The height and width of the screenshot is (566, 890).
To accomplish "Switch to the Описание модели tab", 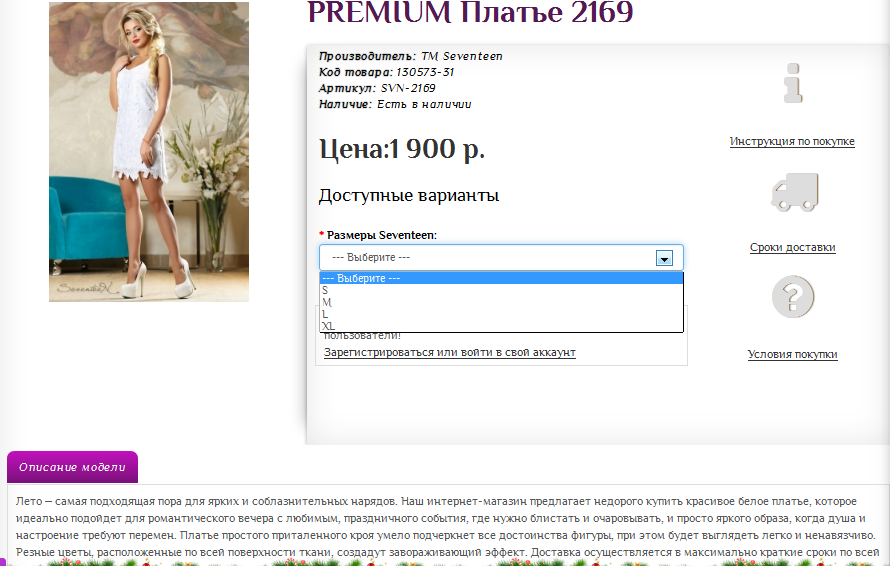I will pyautogui.click(x=72, y=467).
